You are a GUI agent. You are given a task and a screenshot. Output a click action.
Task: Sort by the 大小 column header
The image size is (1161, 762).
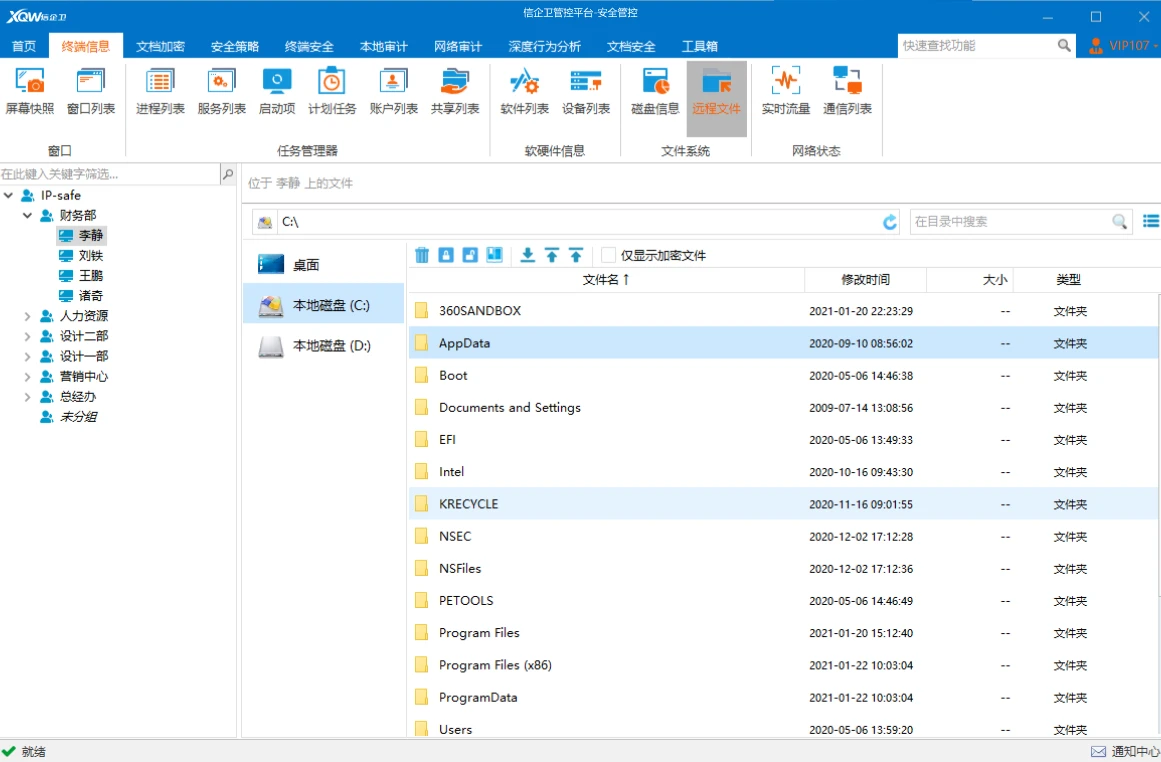pyautogui.click(x=969, y=279)
